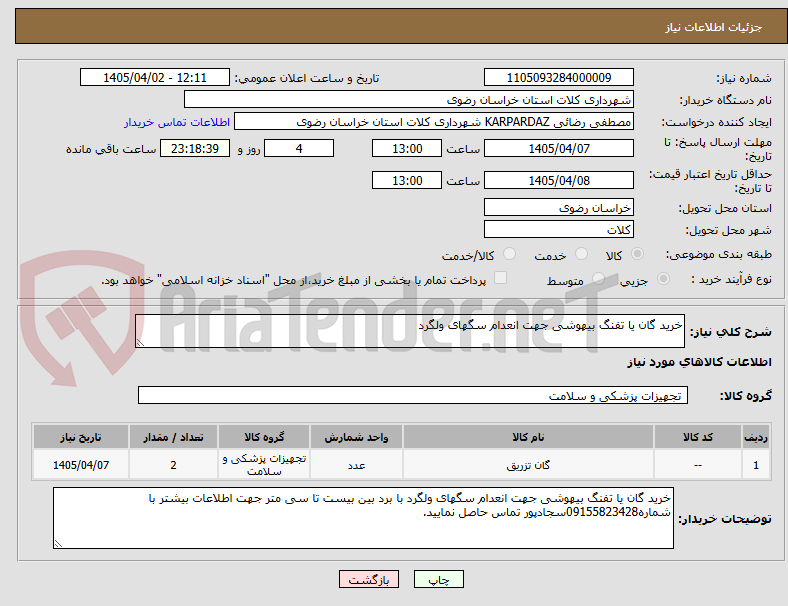Click the بازگشت (back) button
Screen dimensions: 788x606
[368, 579]
